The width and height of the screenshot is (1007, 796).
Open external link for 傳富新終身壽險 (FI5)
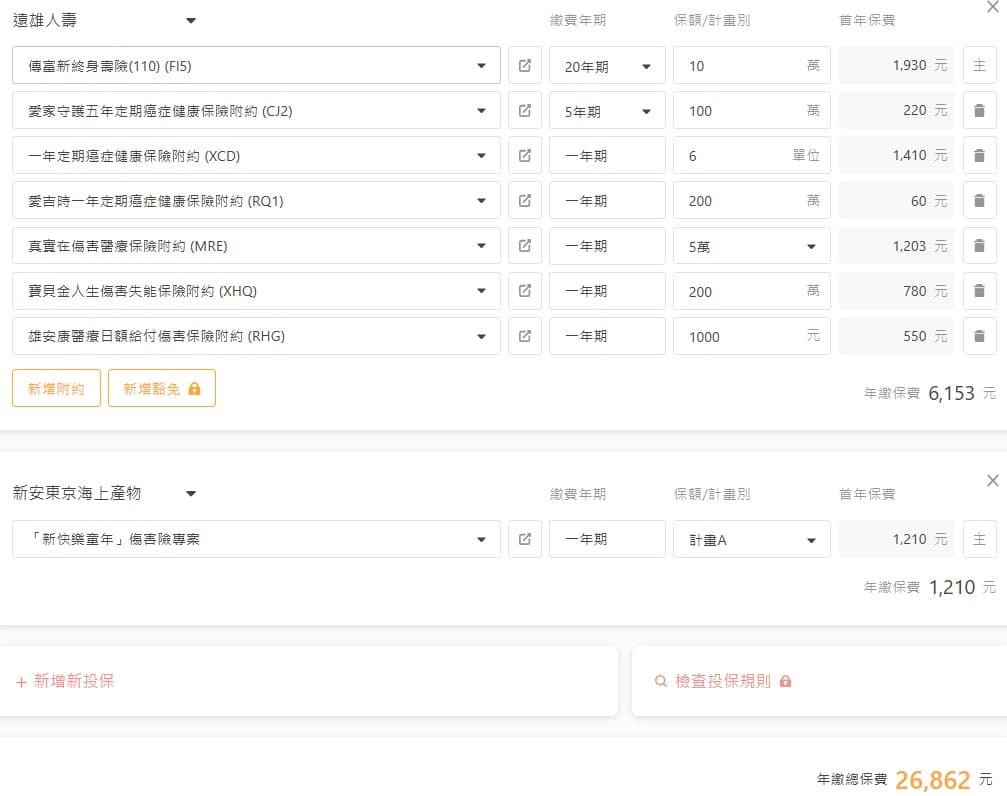click(525, 66)
